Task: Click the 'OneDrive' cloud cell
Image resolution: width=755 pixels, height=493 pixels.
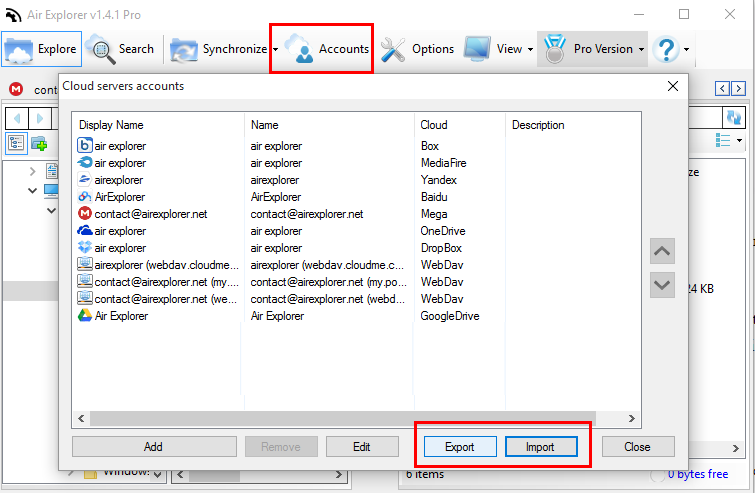Action: pyautogui.click(x=443, y=231)
